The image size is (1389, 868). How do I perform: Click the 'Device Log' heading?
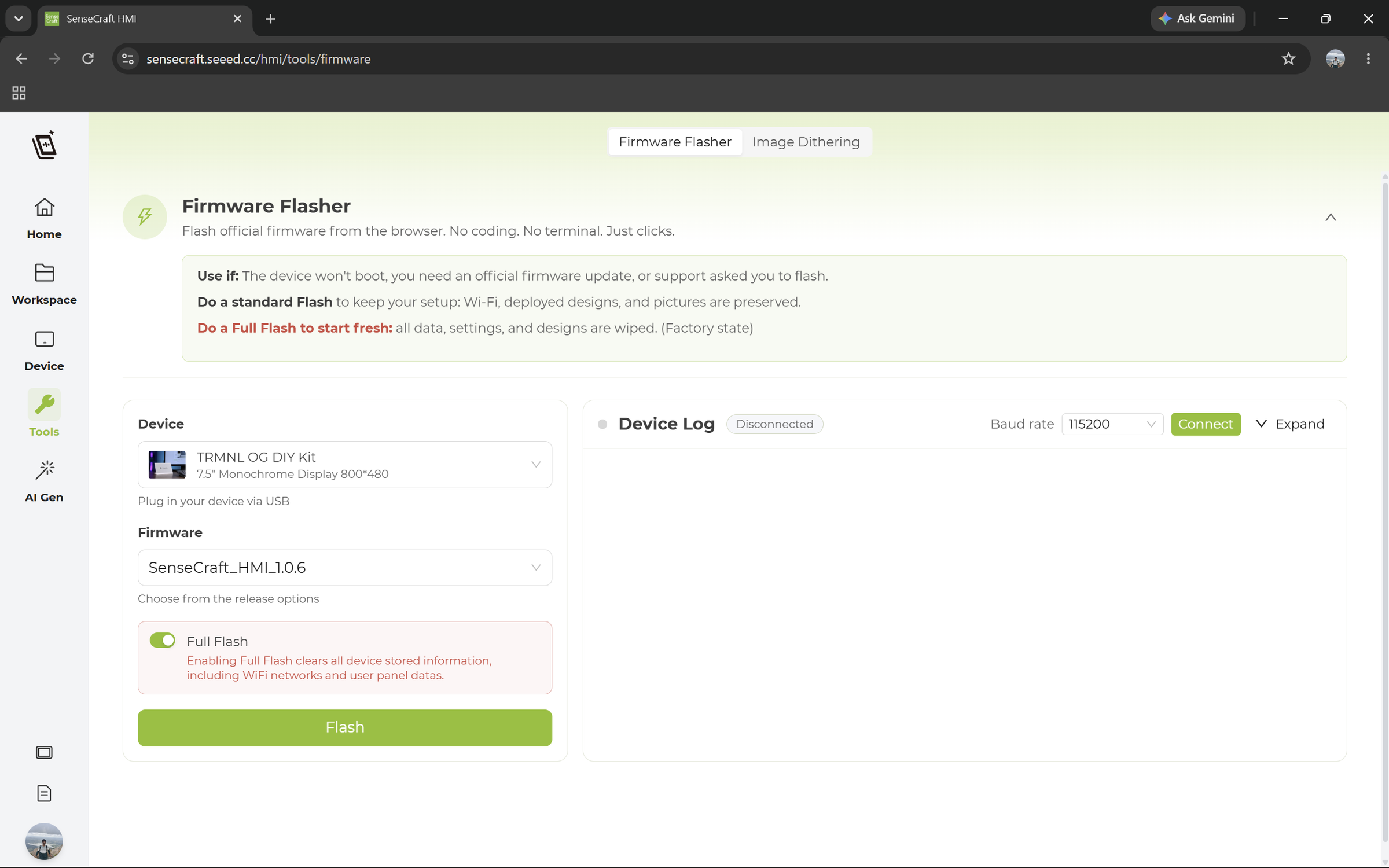click(x=666, y=424)
